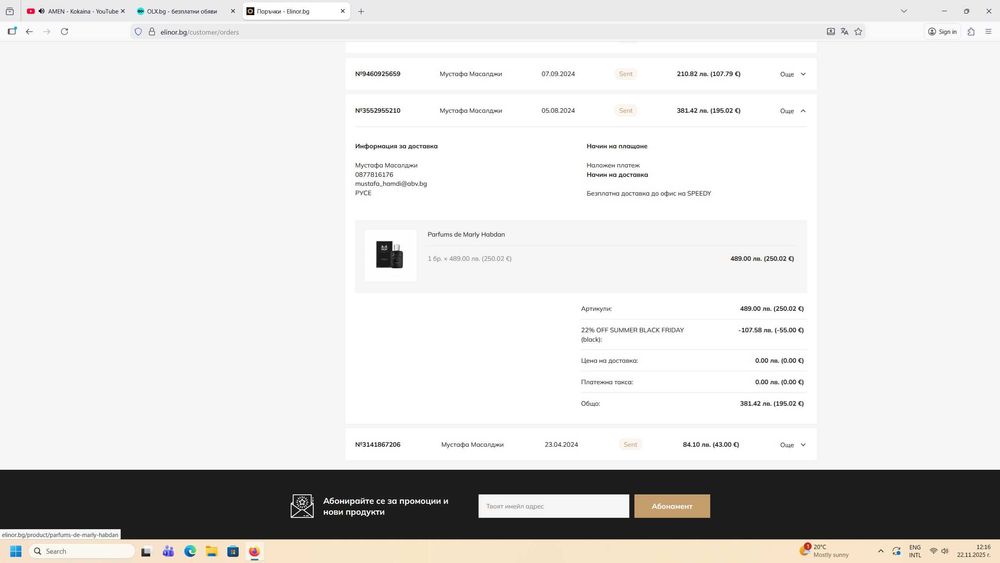The height and width of the screenshot is (563, 1000).
Task: Open Firefox hamburger menu
Action: pyautogui.click(x=988, y=31)
